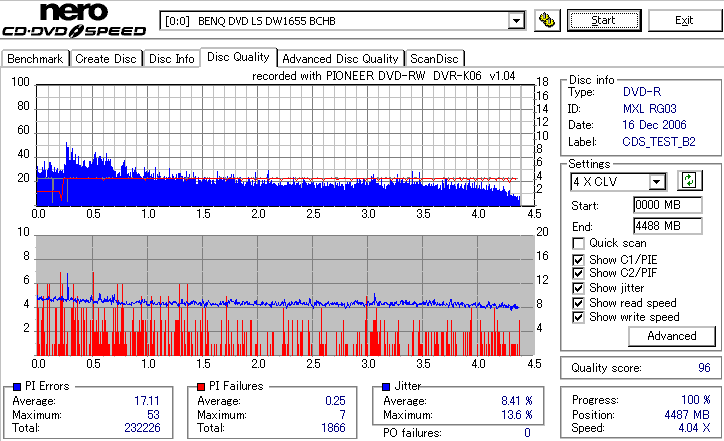This screenshot has height=441, width=724.
Task: Click the disc type value DVD-R
Action: coord(642,92)
